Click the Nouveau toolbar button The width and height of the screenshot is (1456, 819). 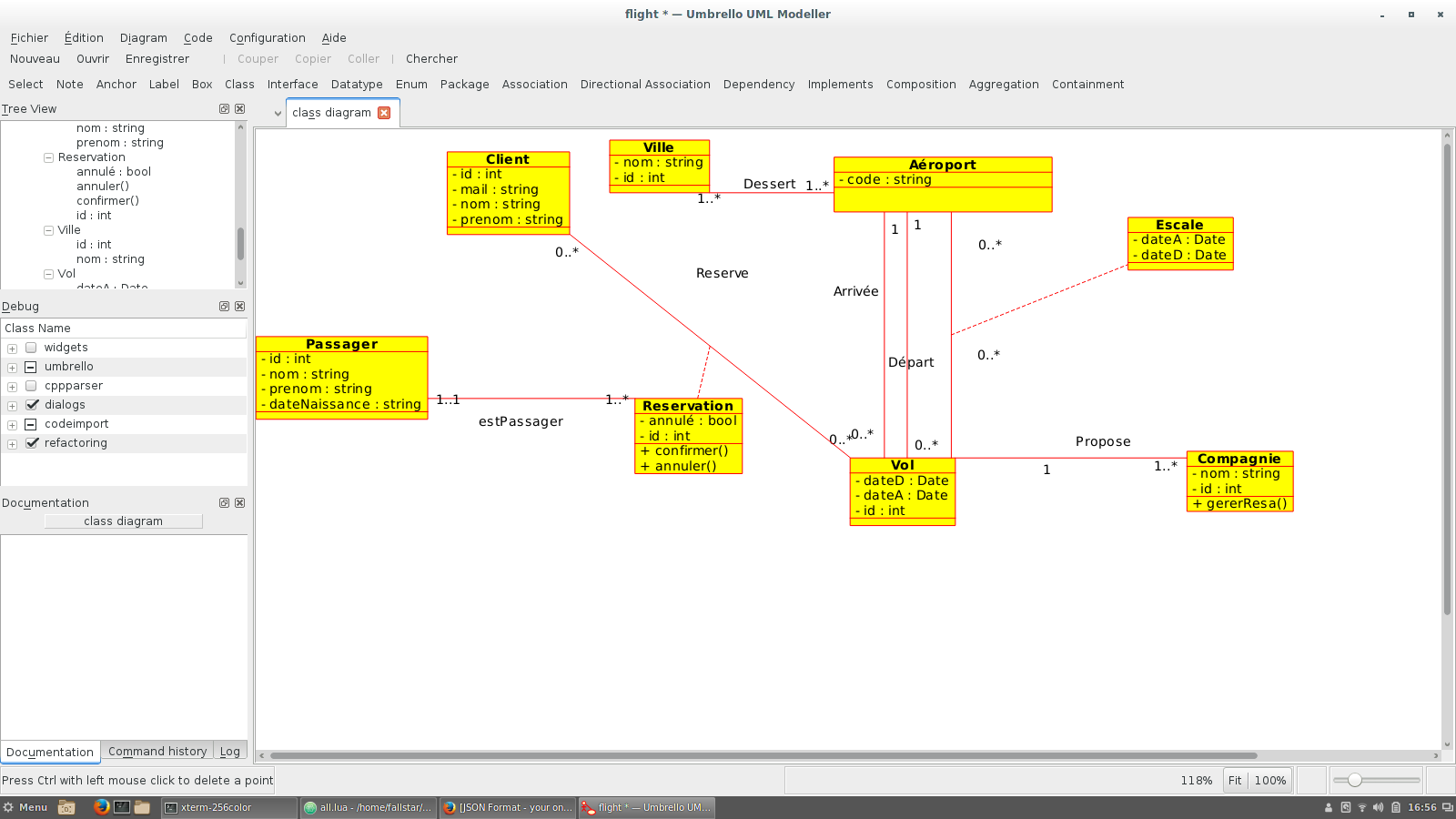(x=35, y=59)
